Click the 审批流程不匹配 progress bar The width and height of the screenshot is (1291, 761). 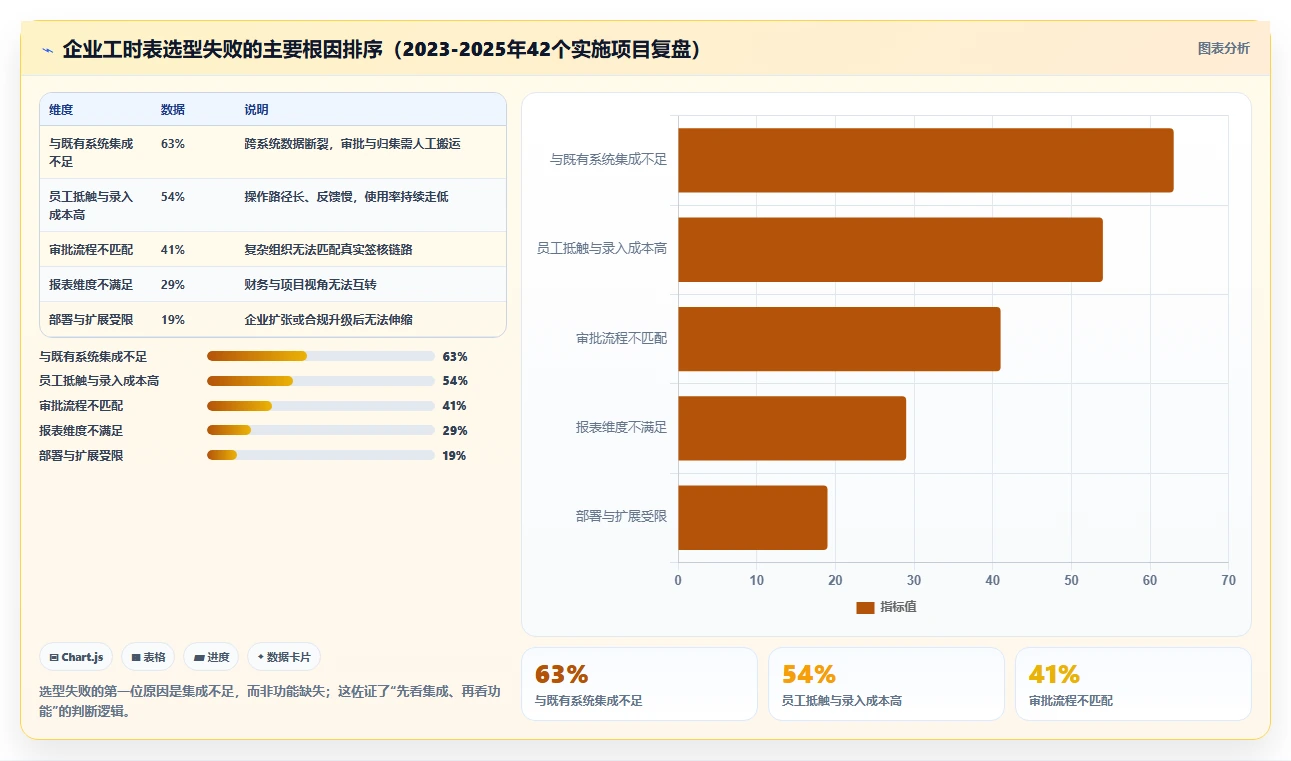320,406
